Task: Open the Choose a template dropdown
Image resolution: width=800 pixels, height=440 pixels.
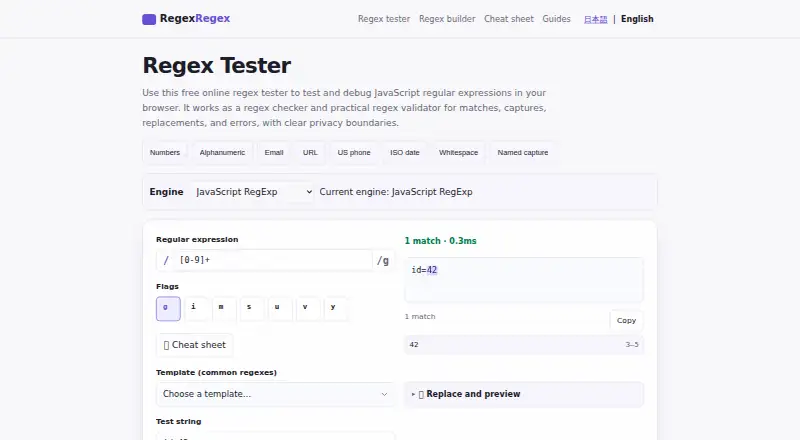Action: coord(275,394)
